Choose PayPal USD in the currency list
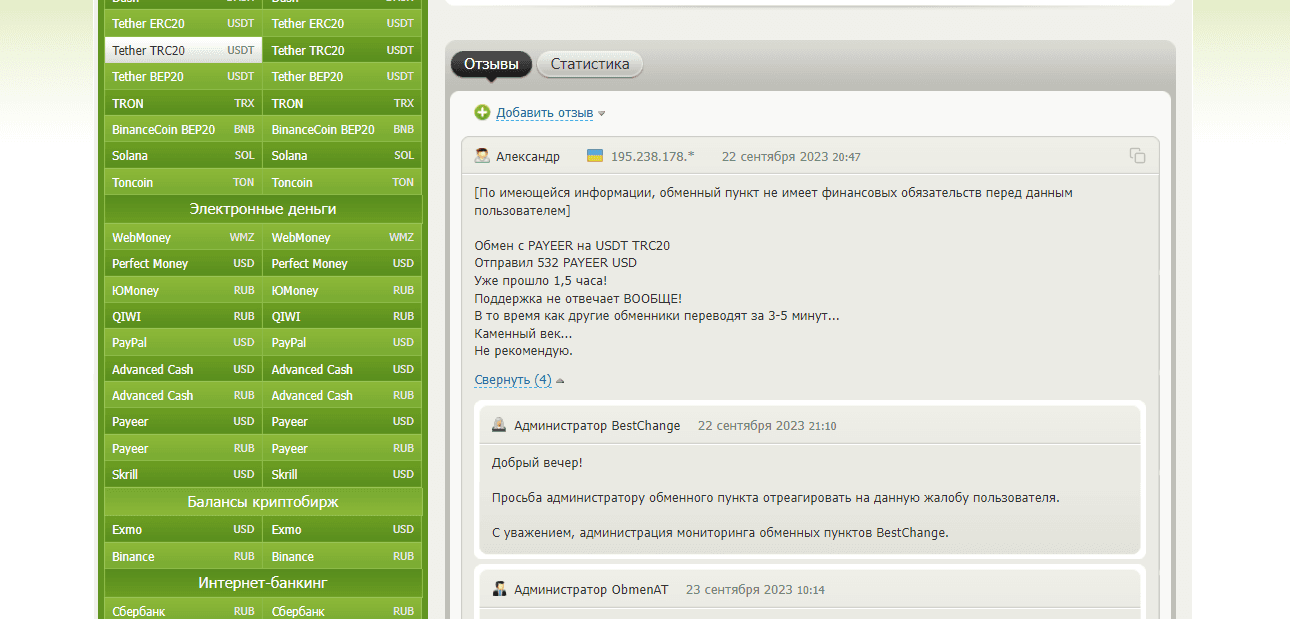The height and width of the screenshot is (619, 1290). 182,342
